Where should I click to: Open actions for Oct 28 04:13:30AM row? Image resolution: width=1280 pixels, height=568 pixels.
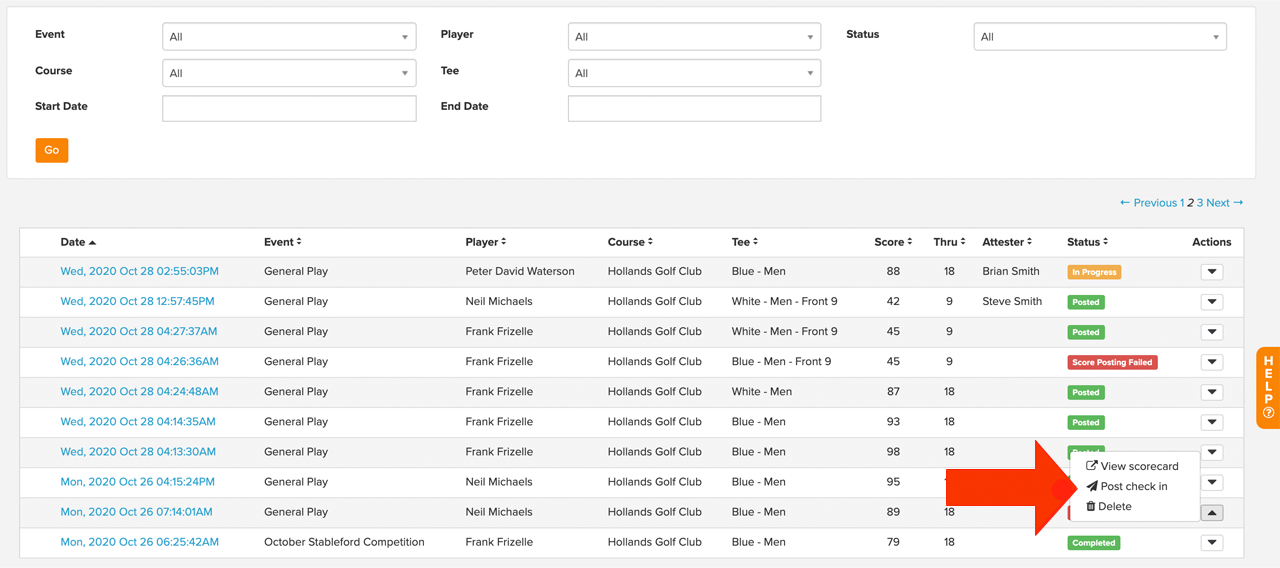coord(1212,452)
